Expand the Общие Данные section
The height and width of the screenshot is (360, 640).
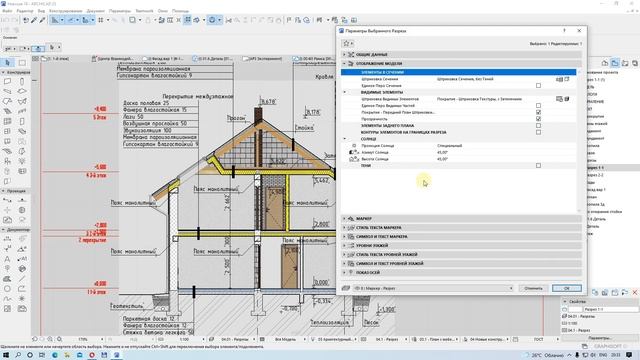tap(461, 54)
